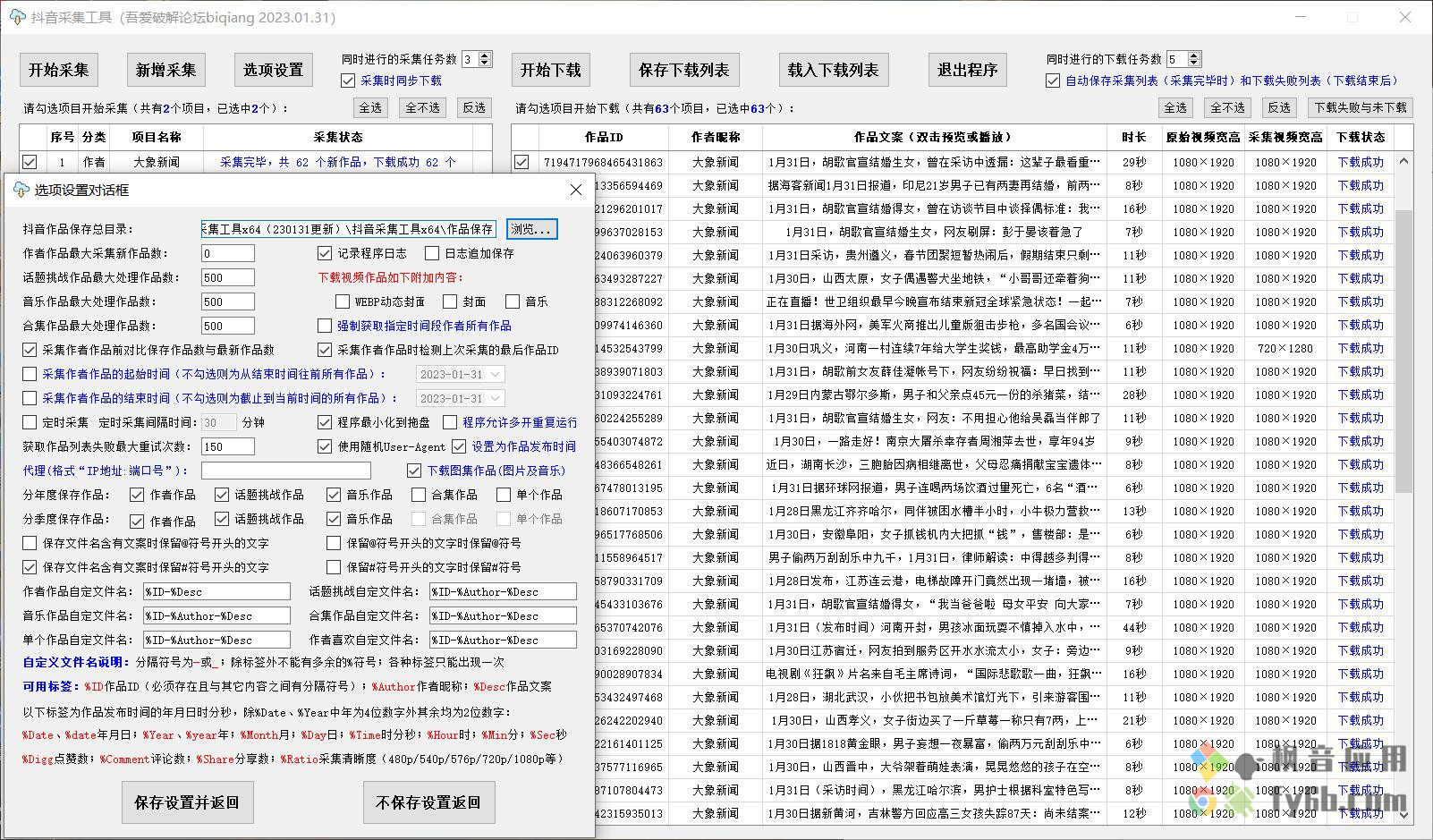Toggle the 日志追加保存 checkbox
This screenshot has width=1433, height=840.
[x=432, y=253]
